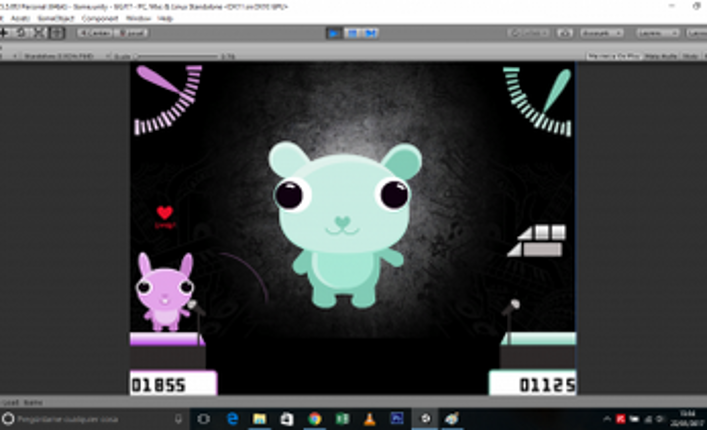Click the red antivirus tray icon

tap(620, 419)
